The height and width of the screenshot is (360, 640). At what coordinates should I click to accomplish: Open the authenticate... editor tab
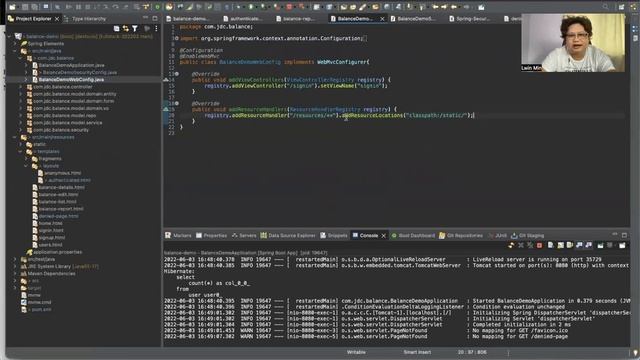243,19
